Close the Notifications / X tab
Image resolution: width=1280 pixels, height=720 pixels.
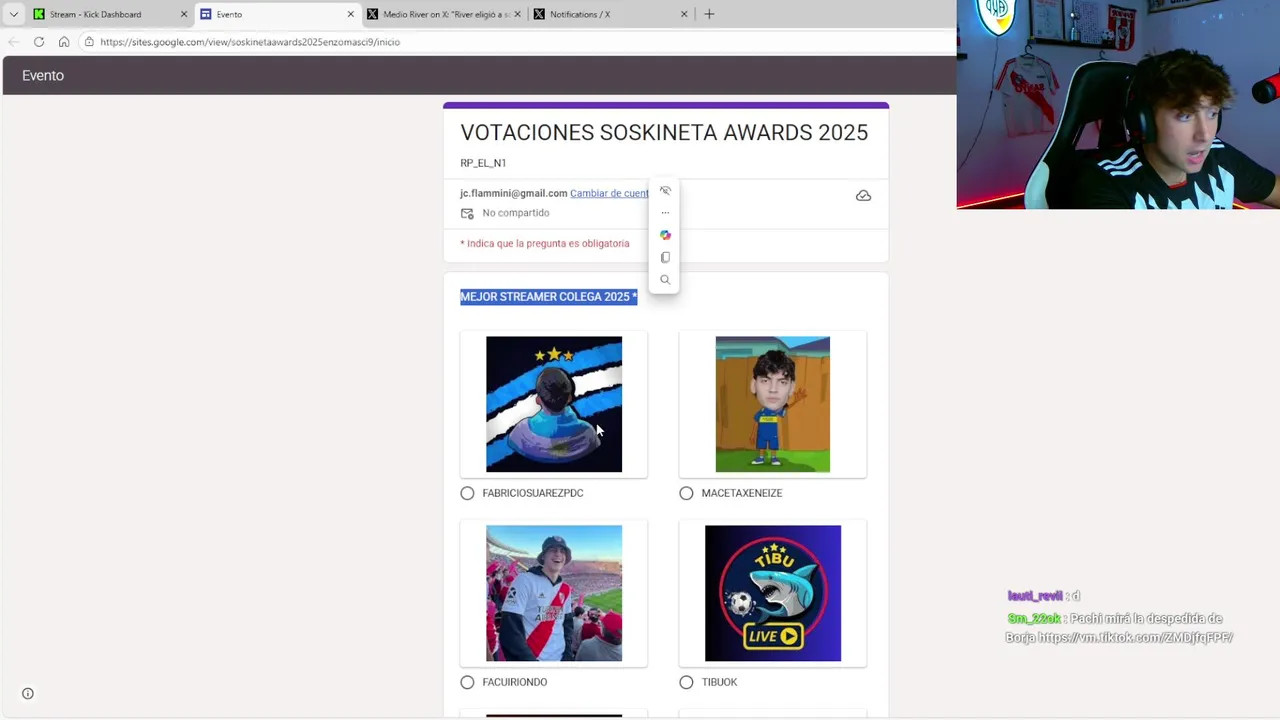click(x=684, y=14)
